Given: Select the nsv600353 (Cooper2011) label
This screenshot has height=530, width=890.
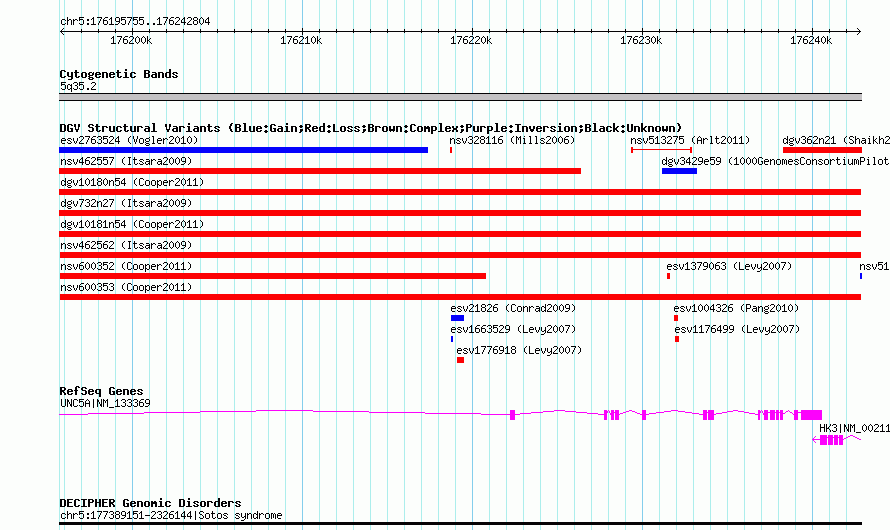Looking at the screenshot, I should click(x=126, y=287).
